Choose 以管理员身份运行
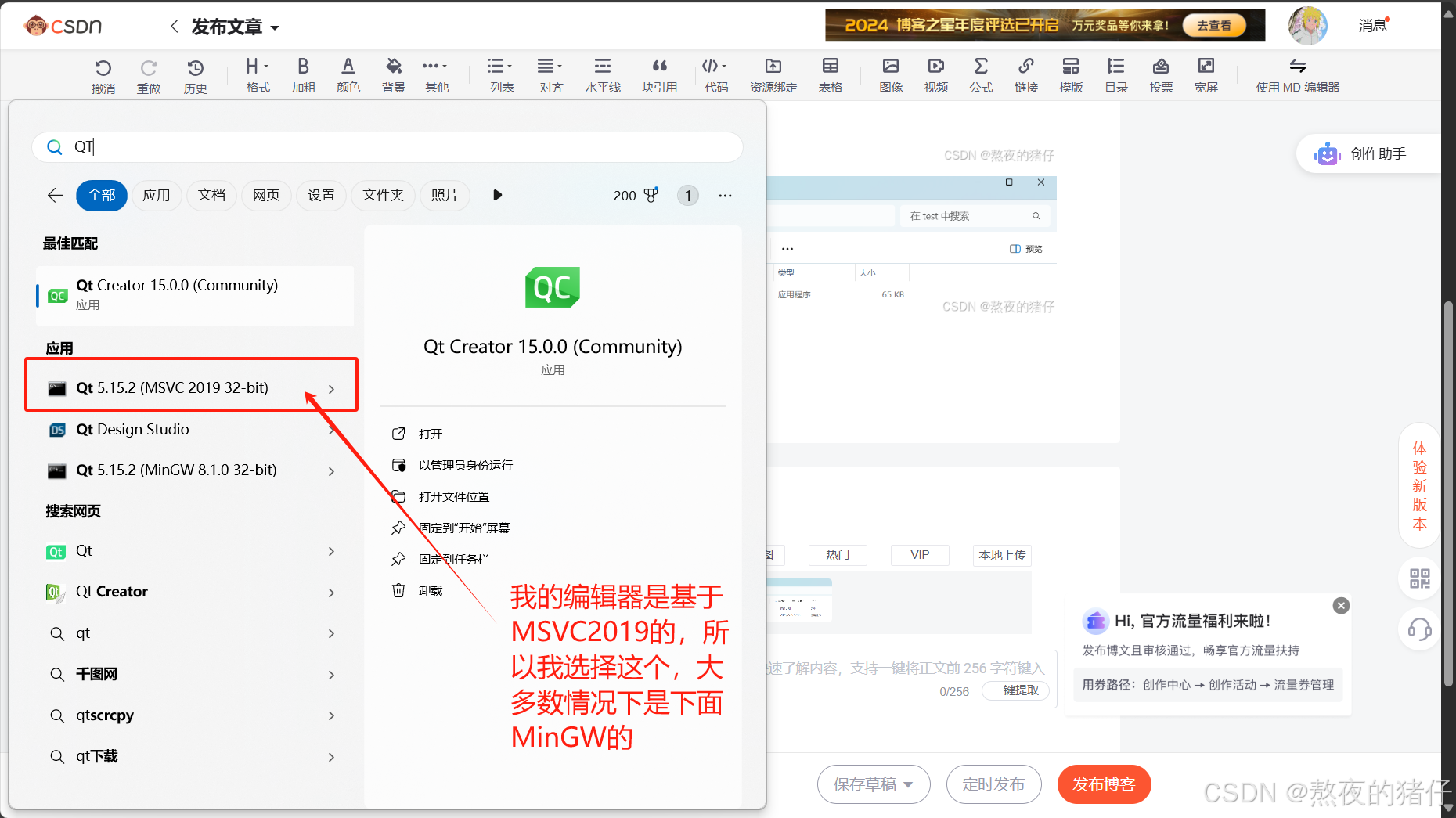The width and height of the screenshot is (1456, 818). [465, 465]
